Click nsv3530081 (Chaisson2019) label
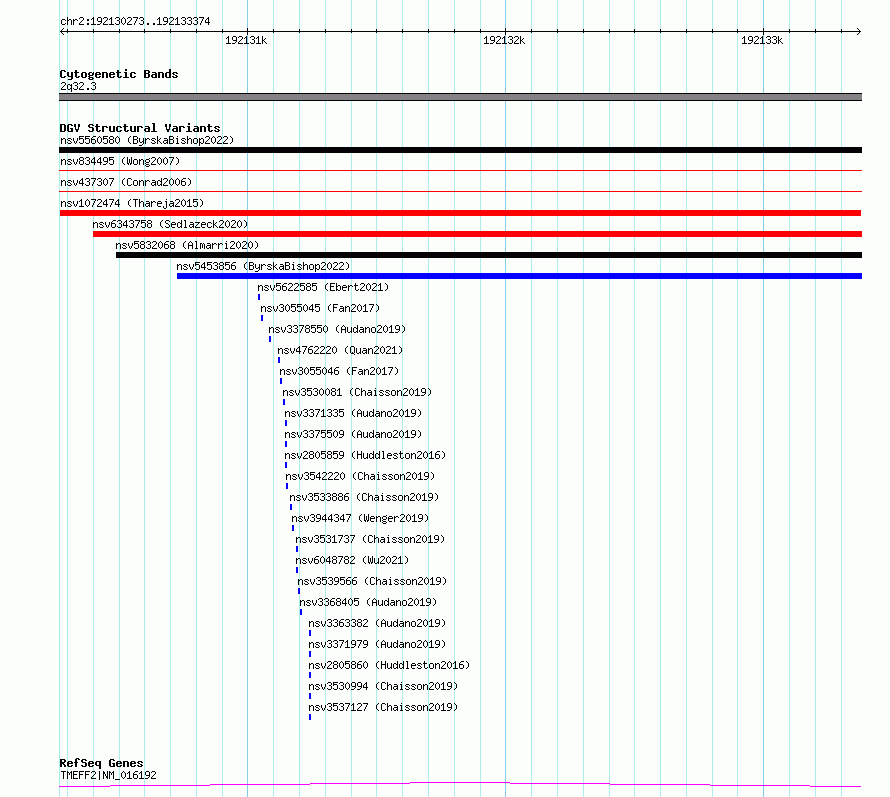The width and height of the screenshot is (890, 797). point(357,392)
